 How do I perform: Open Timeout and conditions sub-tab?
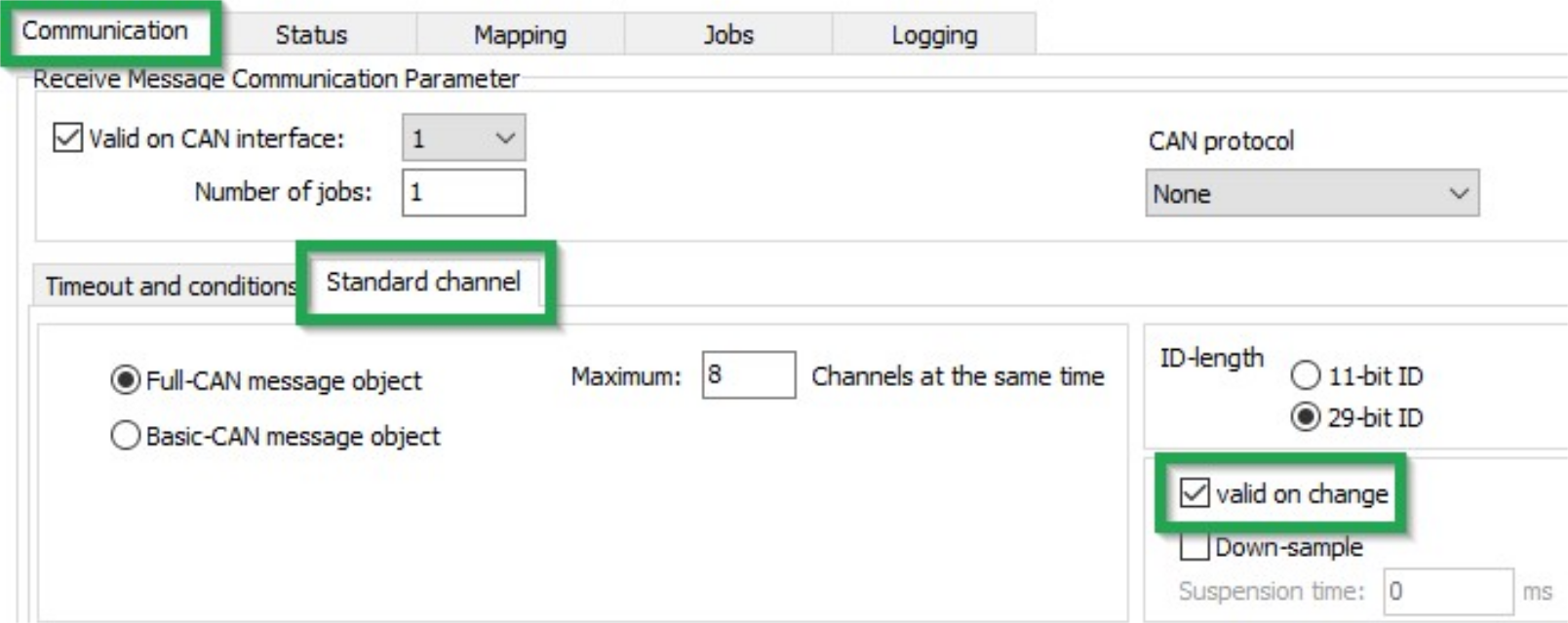point(170,287)
